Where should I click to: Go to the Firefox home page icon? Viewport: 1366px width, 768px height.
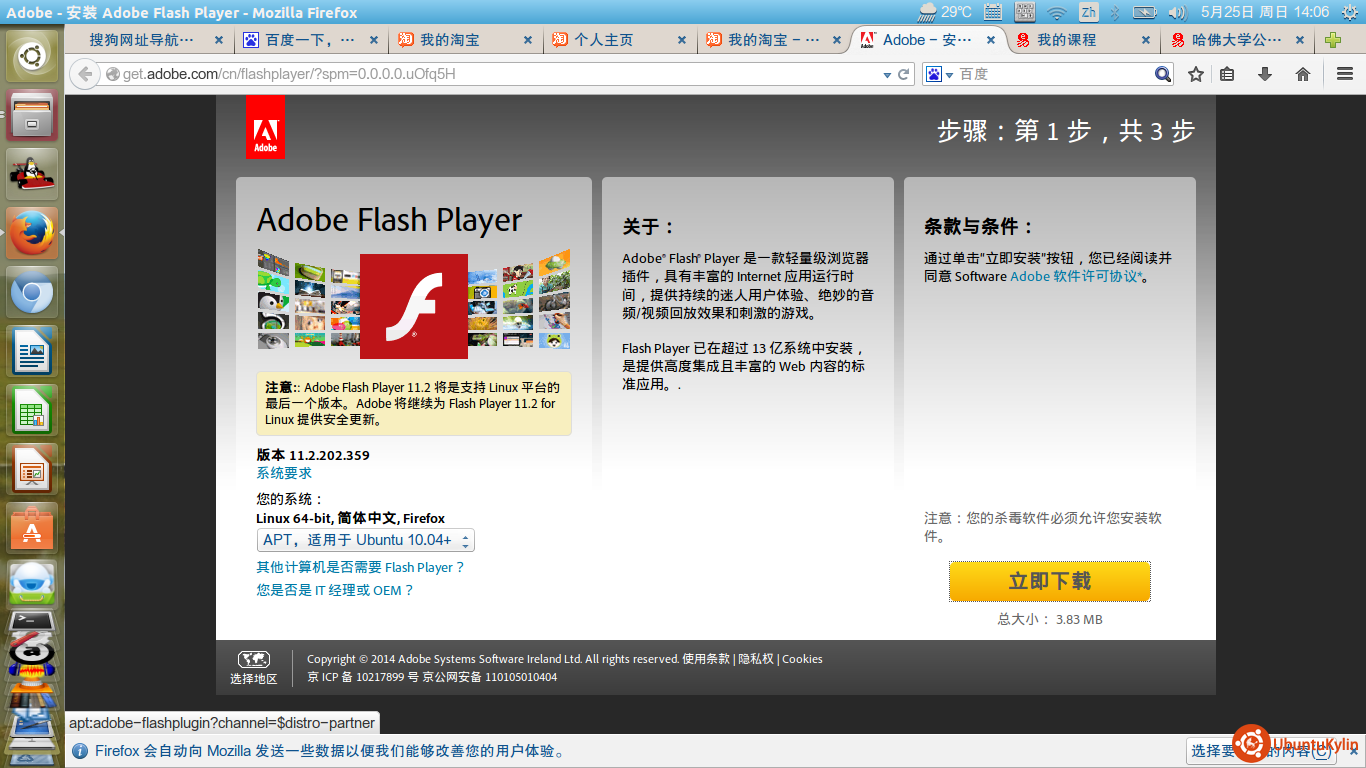(1302, 74)
